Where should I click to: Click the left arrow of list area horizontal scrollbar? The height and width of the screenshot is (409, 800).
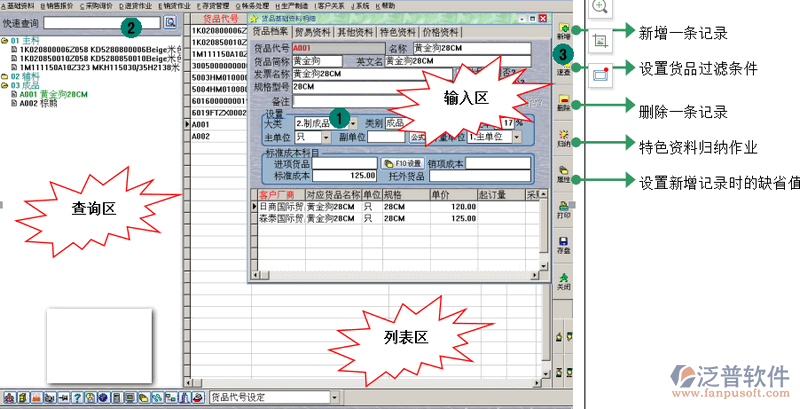[188, 382]
